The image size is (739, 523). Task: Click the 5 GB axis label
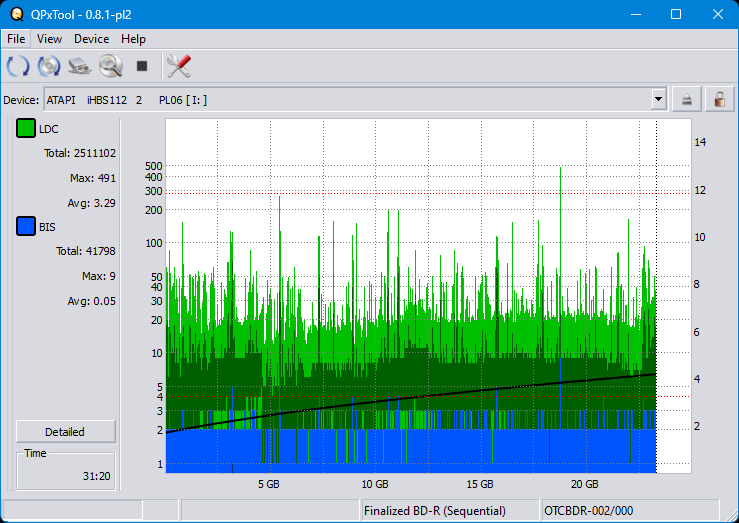(x=269, y=484)
